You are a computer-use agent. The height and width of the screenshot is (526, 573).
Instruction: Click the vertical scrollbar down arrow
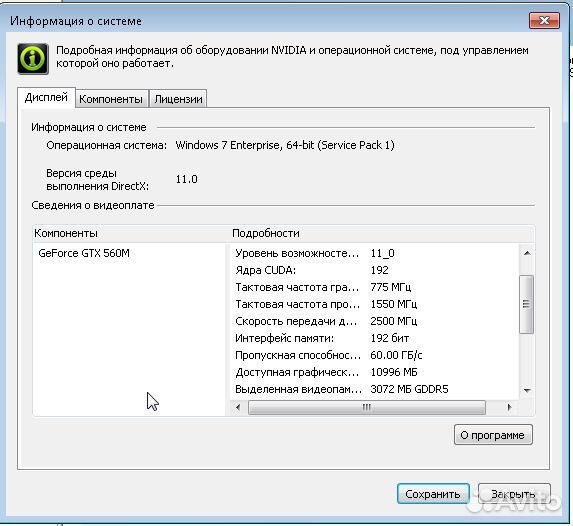pos(527,390)
